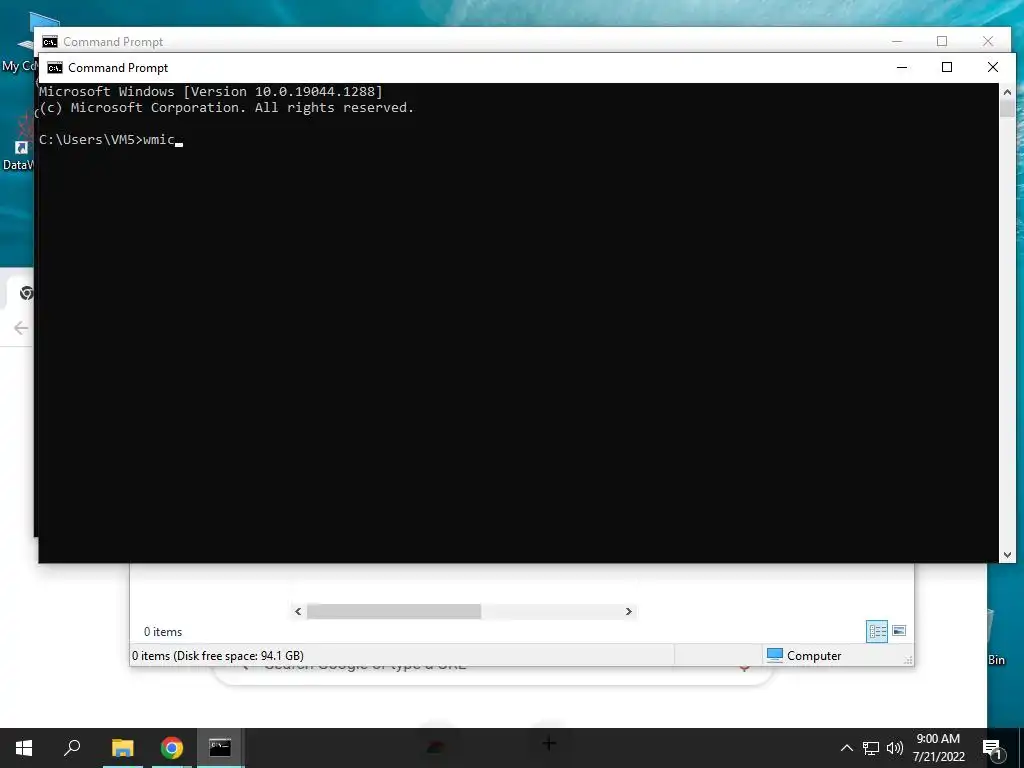Minimize the front Command Prompt window
This screenshot has width=1024, height=768.
click(902, 67)
